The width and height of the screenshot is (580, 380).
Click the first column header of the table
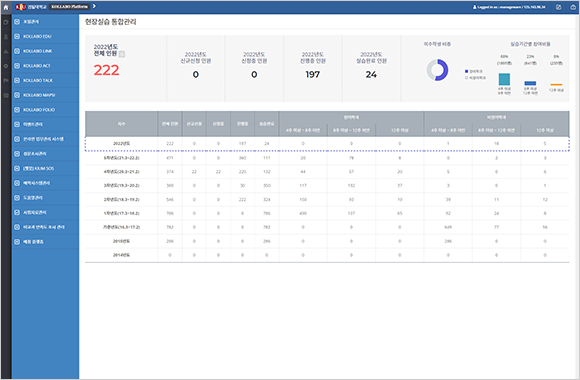click(x=121, y=124)
